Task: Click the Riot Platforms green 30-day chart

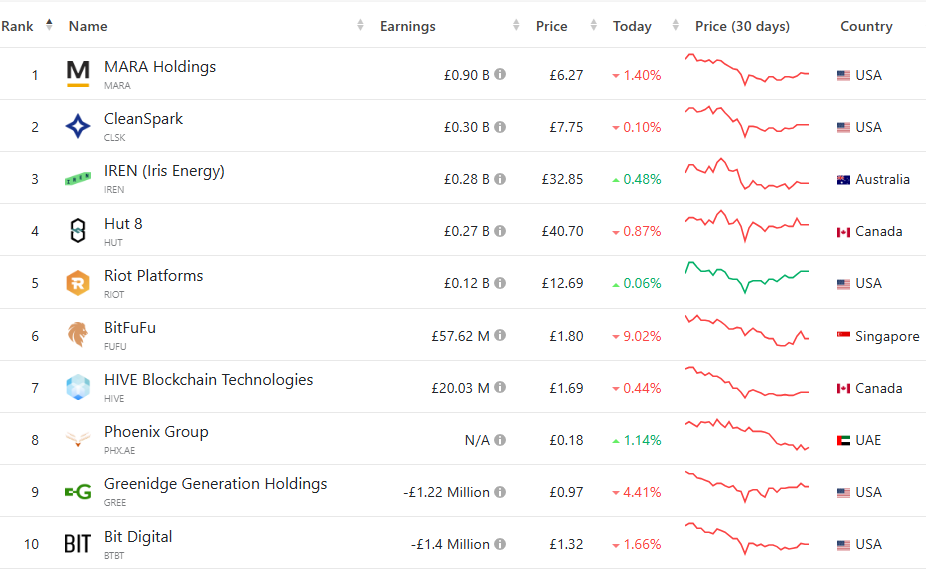Action: [x=747, y=276]
